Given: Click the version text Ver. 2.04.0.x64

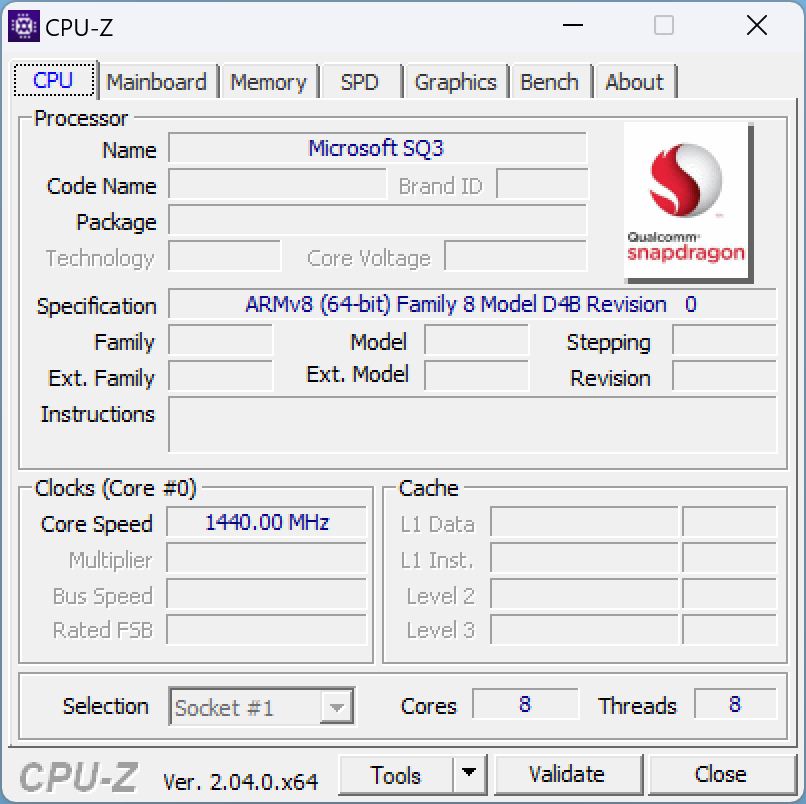Looking at the screenshot, I should point(241,782).
